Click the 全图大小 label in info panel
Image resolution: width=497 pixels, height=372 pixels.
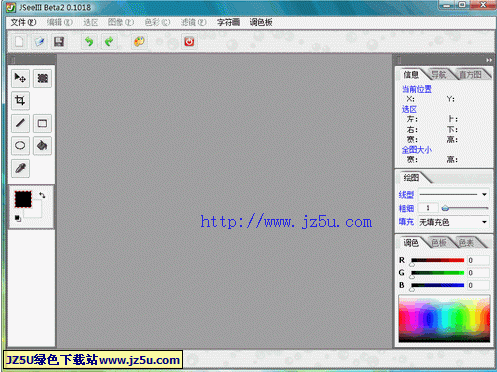[x=417, y=150]
